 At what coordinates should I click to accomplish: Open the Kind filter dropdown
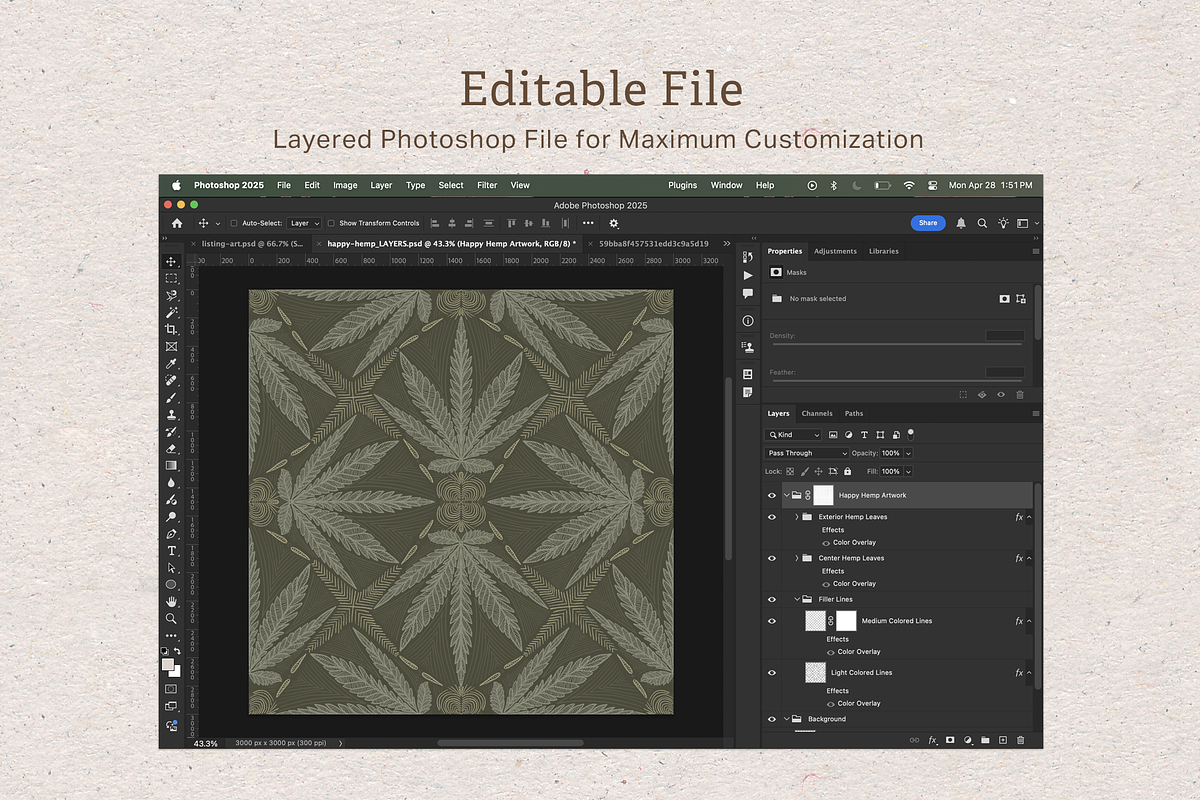coord(794,435)
